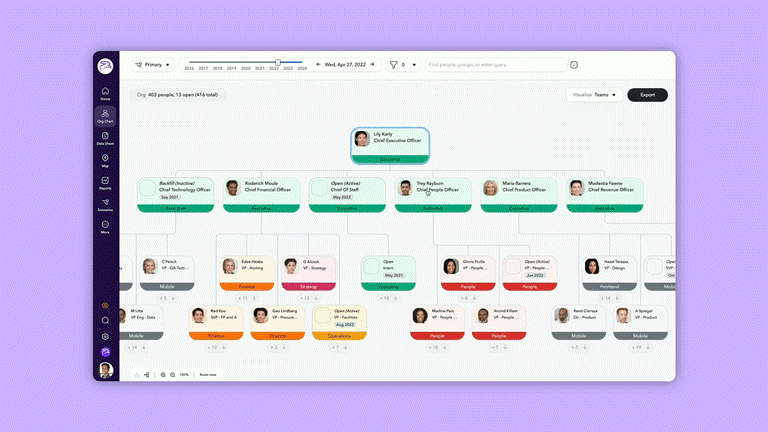The image size is (768, 432).
Task: Expand +10 reports under Open Intern
Action: [388, 298]
